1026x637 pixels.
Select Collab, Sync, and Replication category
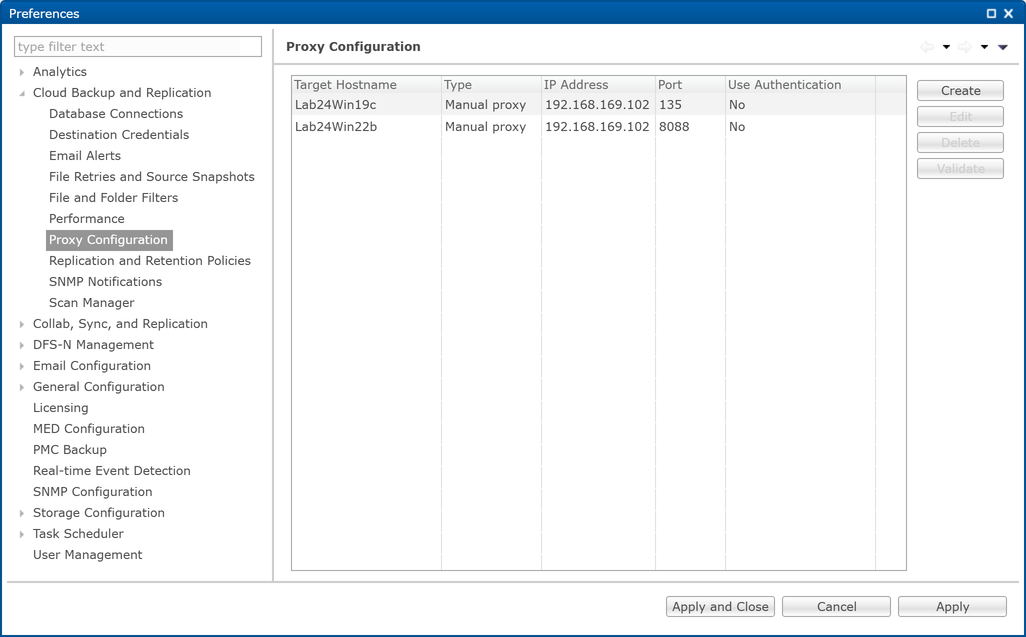(x=120, y=324)
